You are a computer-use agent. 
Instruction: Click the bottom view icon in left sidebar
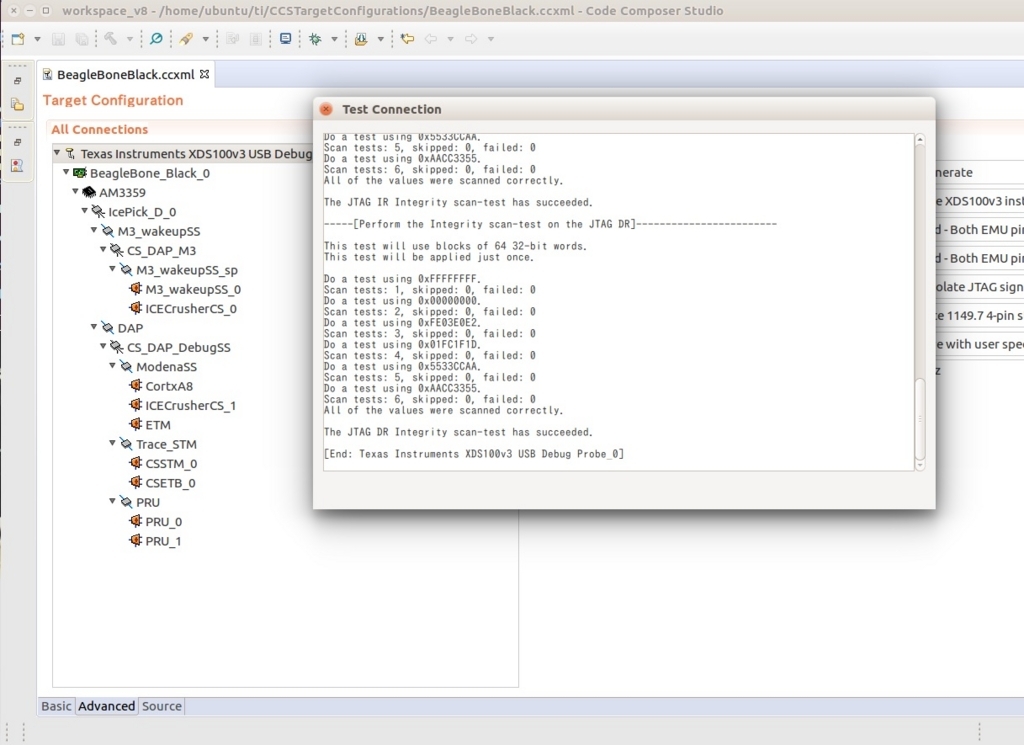18,166
